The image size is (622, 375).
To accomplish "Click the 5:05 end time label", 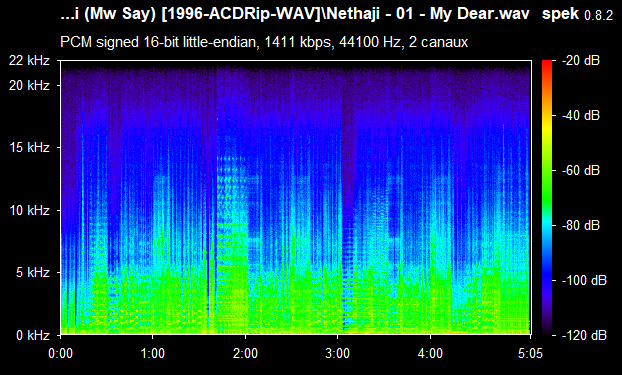I will click(530, 353).
